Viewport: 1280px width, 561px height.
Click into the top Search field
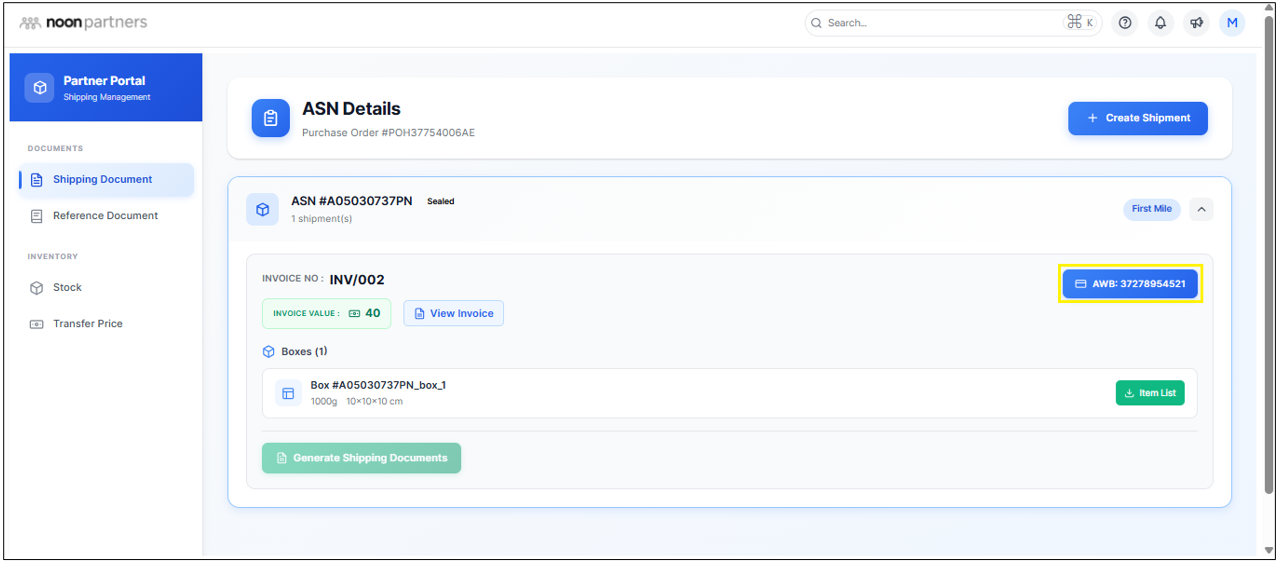click(x=940, y=23)
